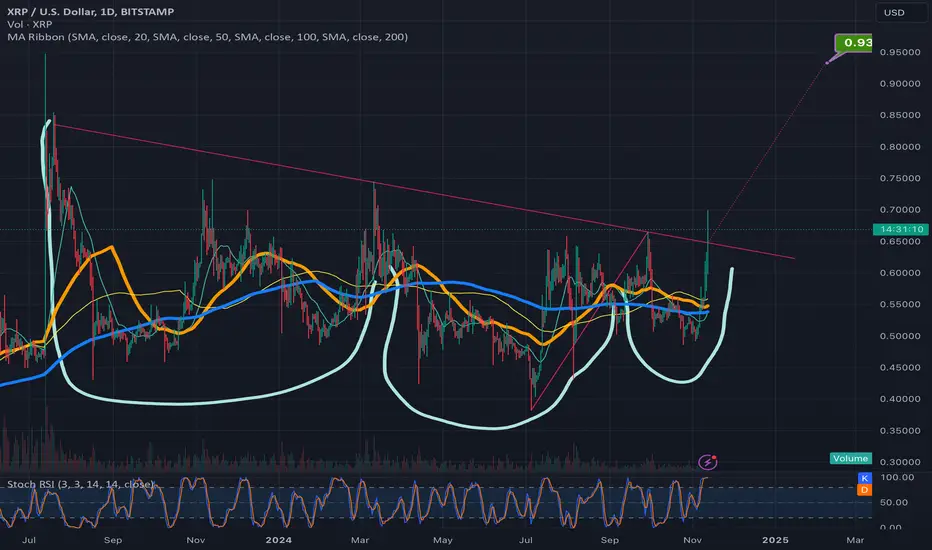
Task: Click the 0.45000 price axis label
Action: tap(900, 367)
